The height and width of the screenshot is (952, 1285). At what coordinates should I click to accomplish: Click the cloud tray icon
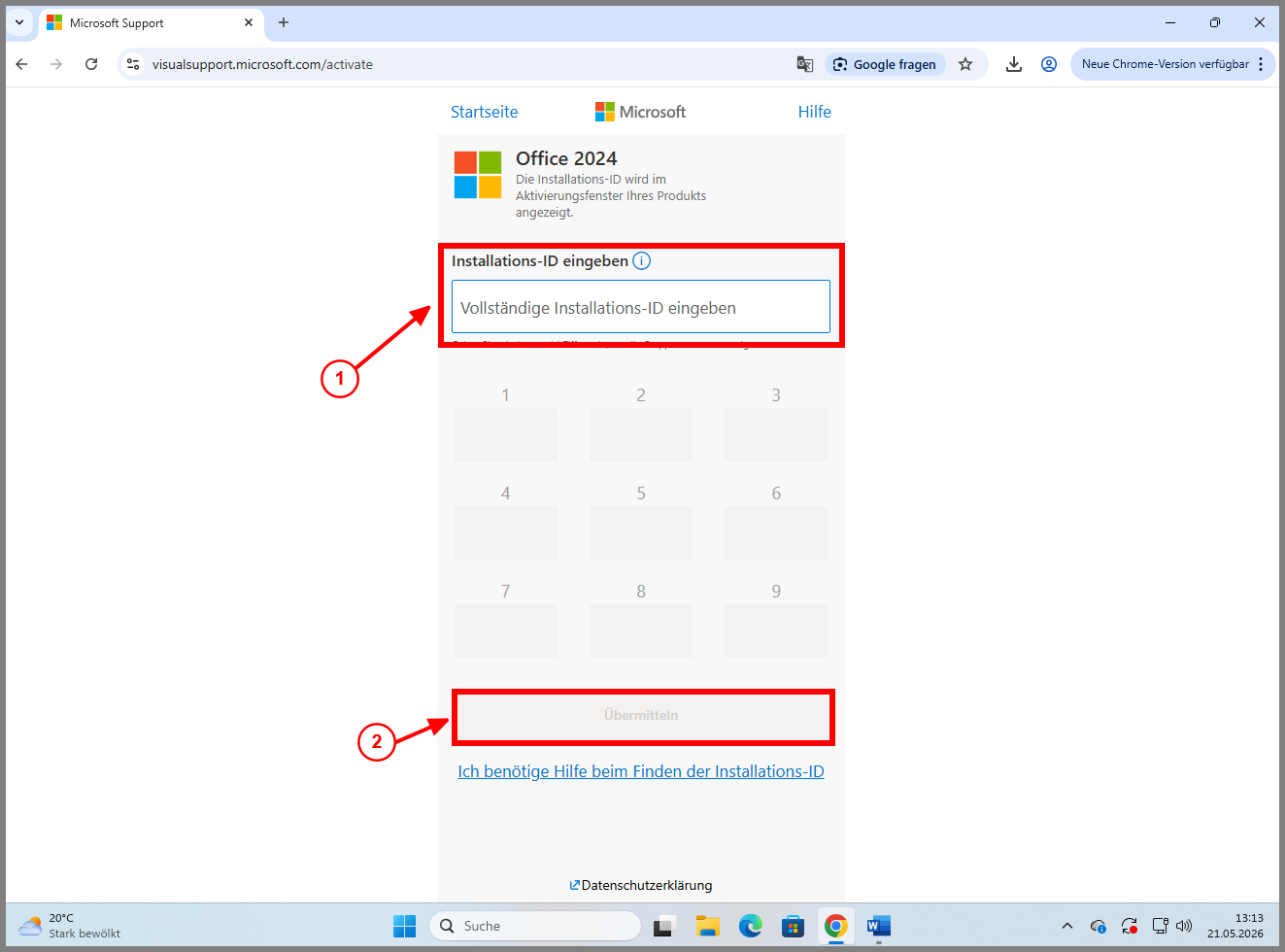pyautogui.click(x=1099, y=926)
